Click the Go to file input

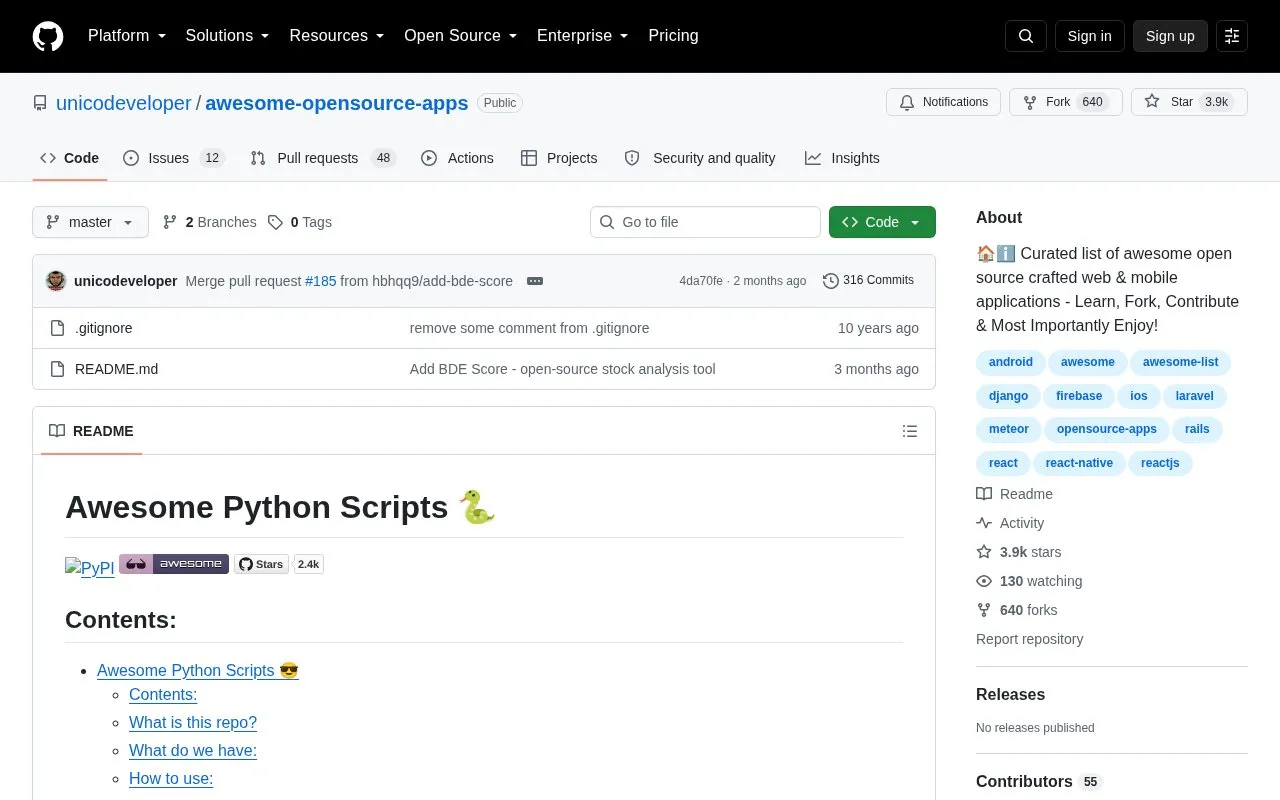705,222
